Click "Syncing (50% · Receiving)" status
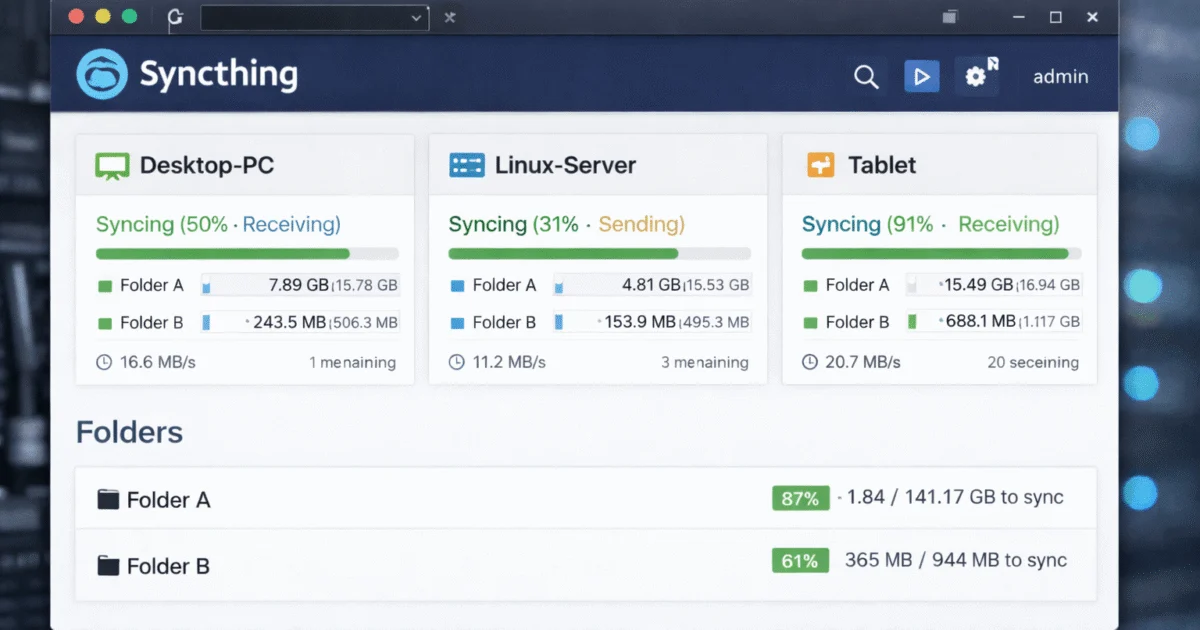 tap(218, 224)
